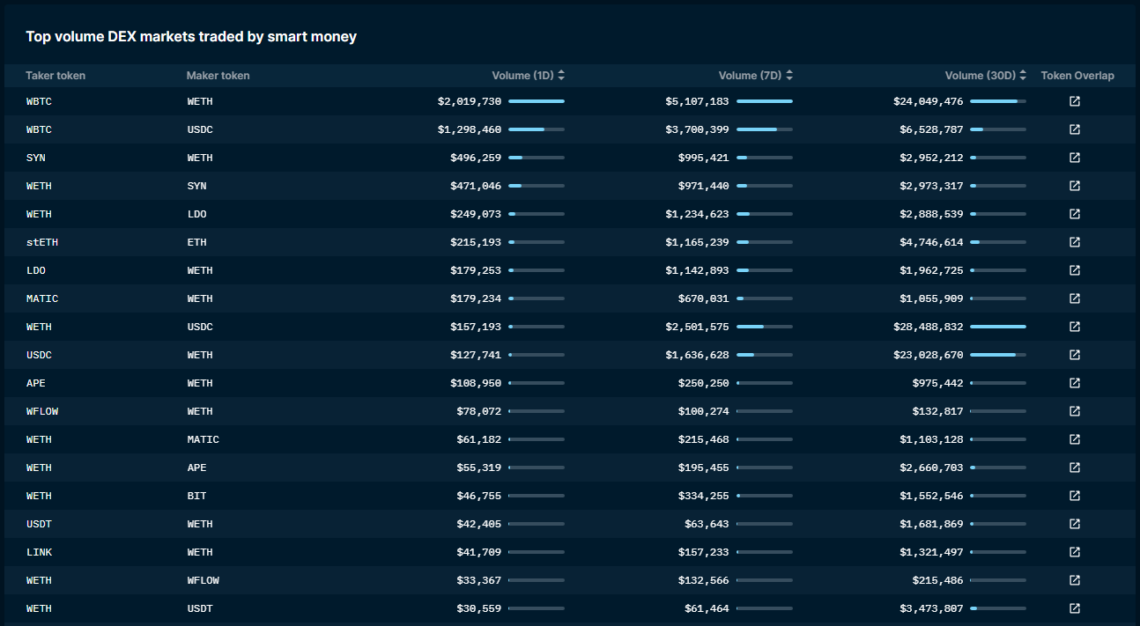Viewport: 1140px width, 626px height.
Task: Click the Taker token column header
Action: 56,76
